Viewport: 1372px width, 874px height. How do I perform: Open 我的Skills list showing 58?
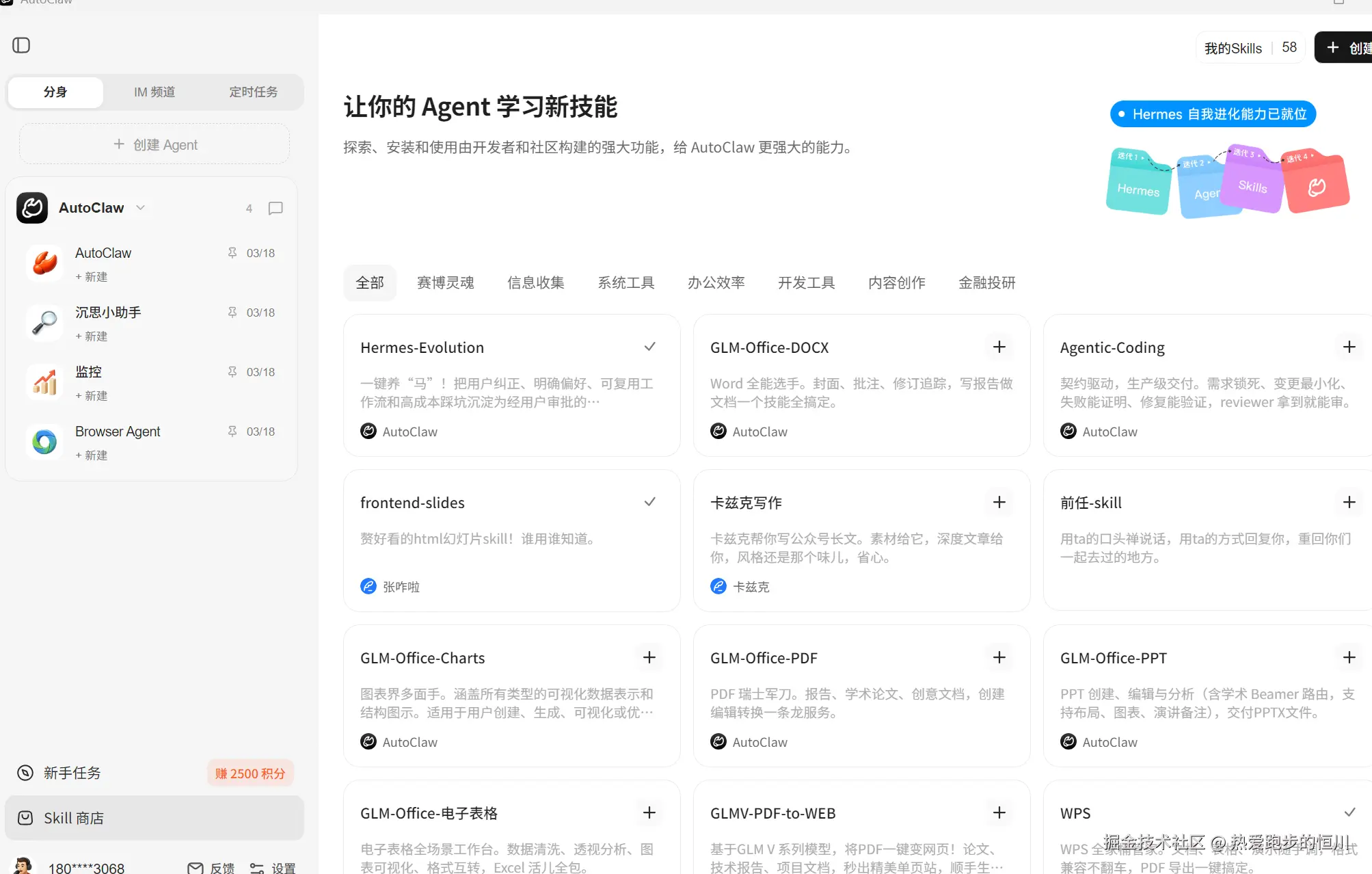1250,48
